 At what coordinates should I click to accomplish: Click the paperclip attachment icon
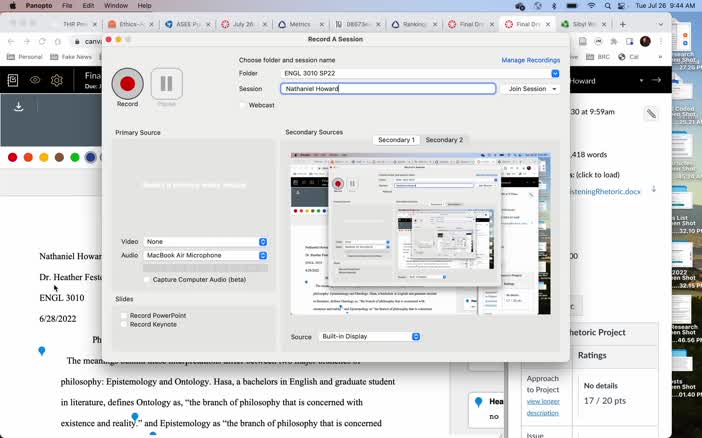pos(651,114)
